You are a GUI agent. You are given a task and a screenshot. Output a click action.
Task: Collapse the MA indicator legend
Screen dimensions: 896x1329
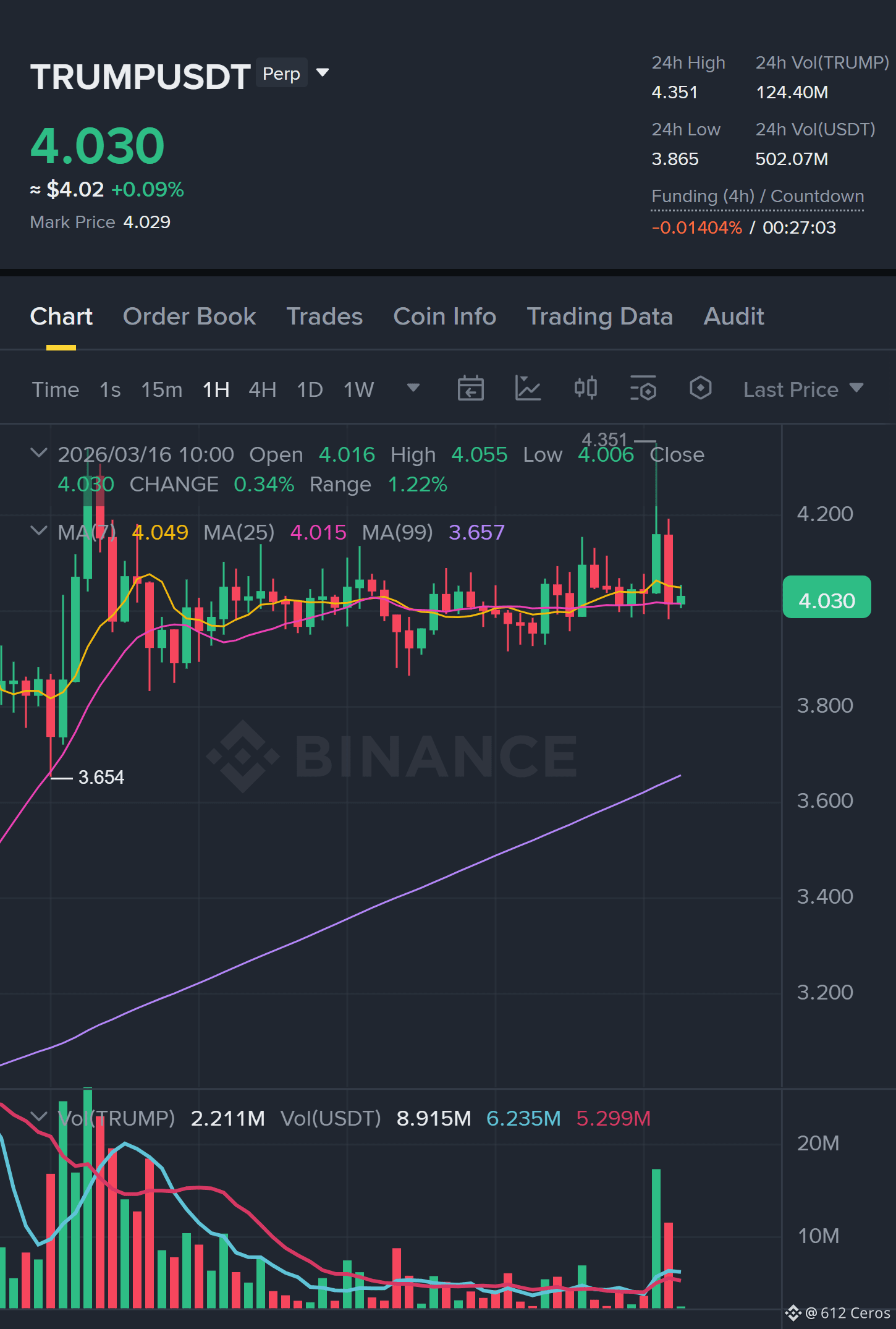click(38, 531)
